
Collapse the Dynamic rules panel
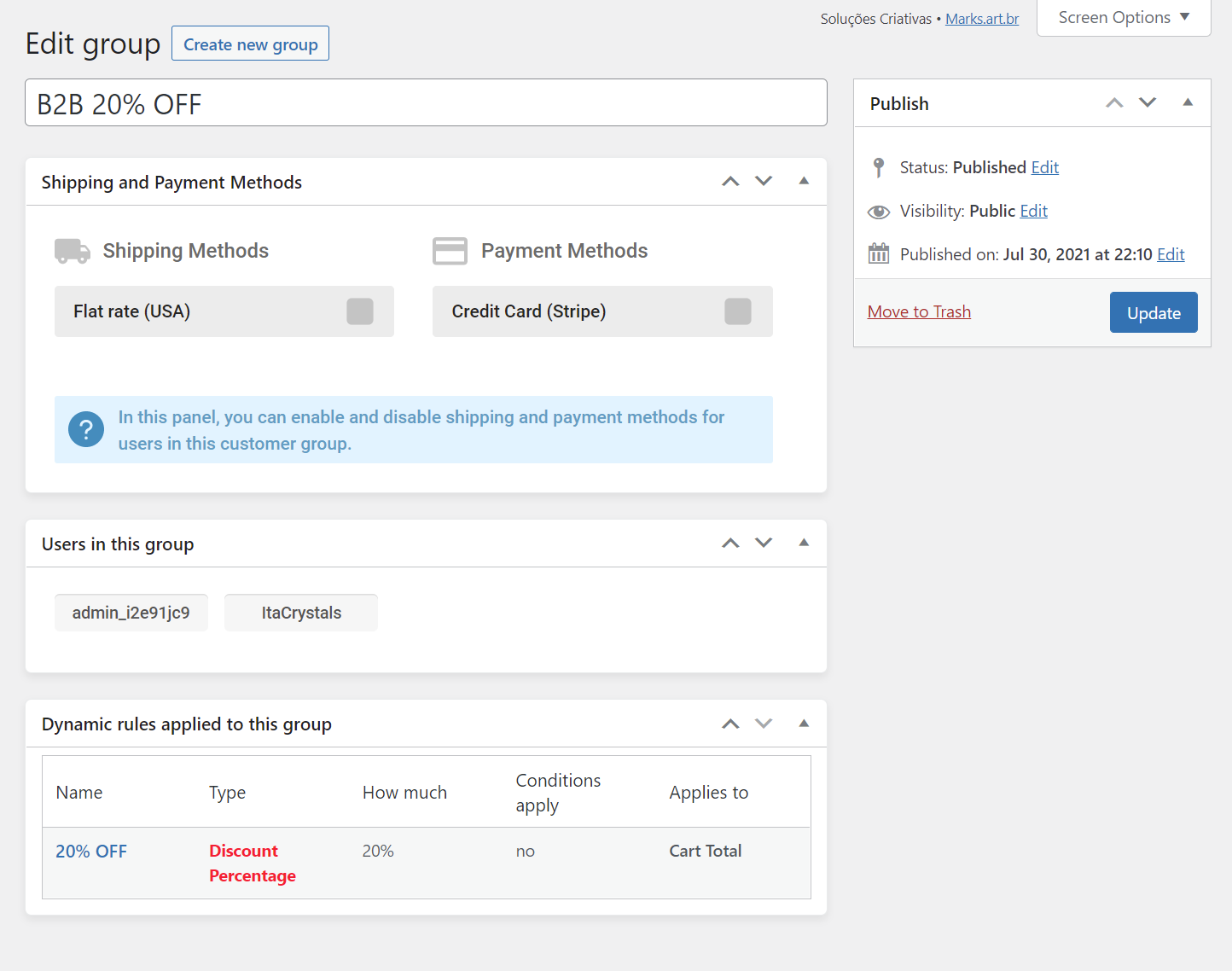pyautogui.click(x=804, y=724)
